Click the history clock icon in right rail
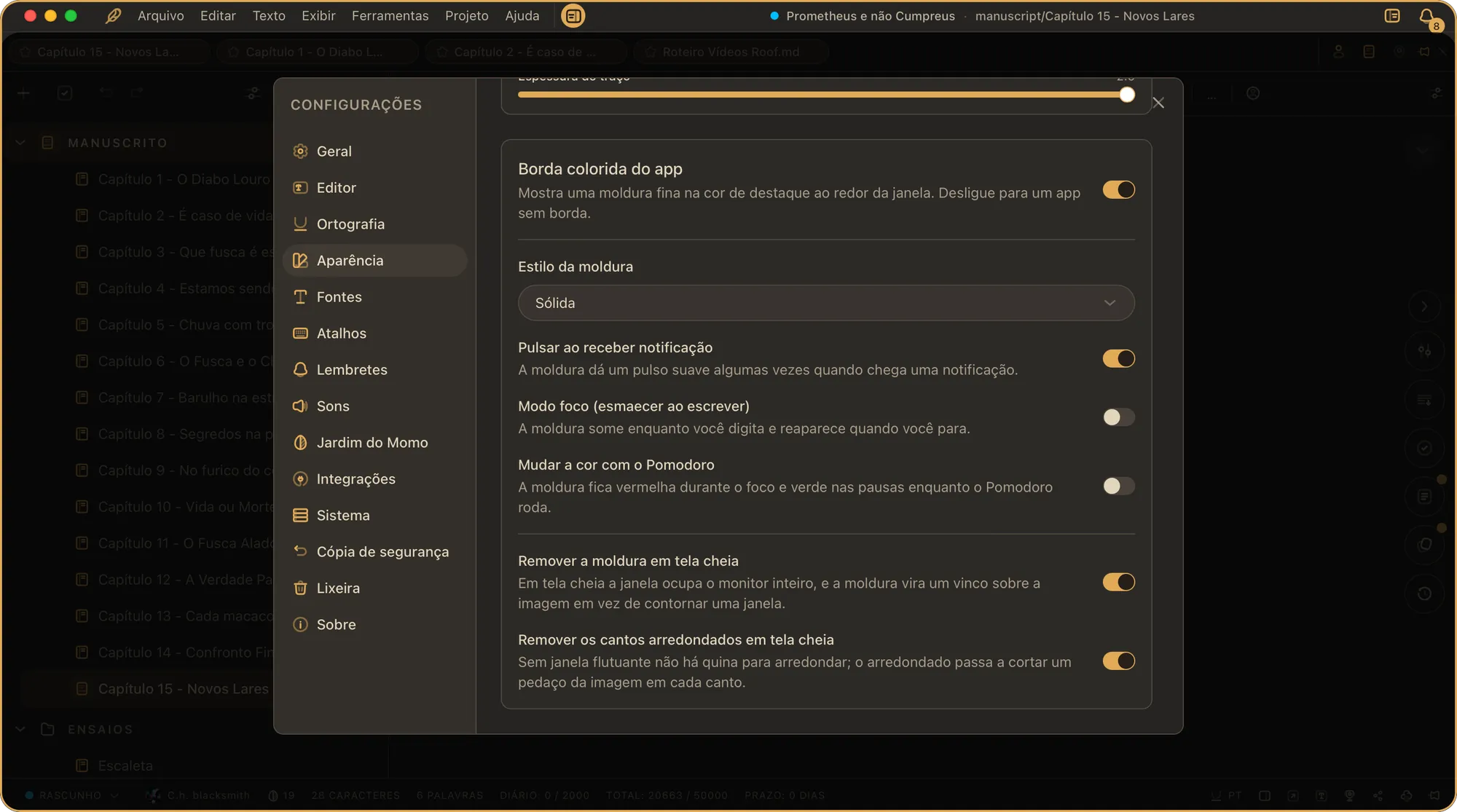The image size is (1457, 812). tap(1424, 594)
